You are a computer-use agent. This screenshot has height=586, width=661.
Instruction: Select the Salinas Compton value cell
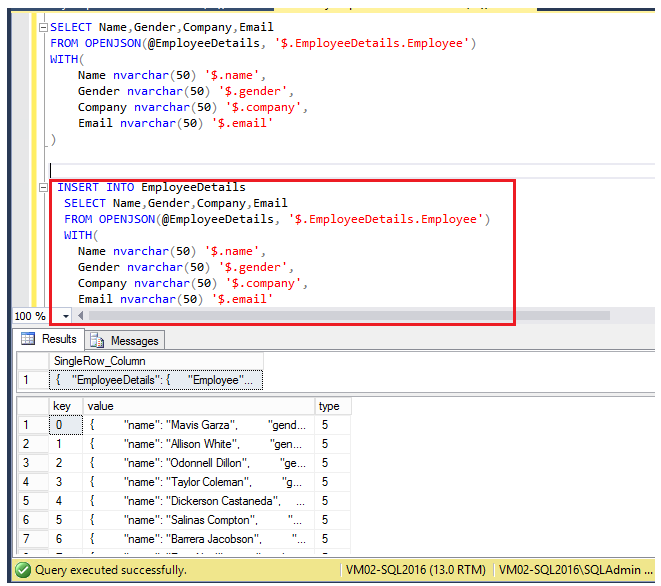pyautogui.click(x=199, y=520)
